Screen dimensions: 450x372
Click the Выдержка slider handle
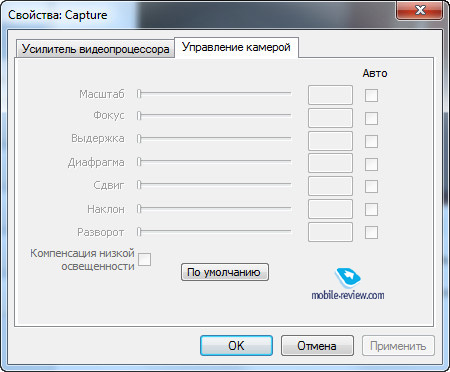click(139, 138)
